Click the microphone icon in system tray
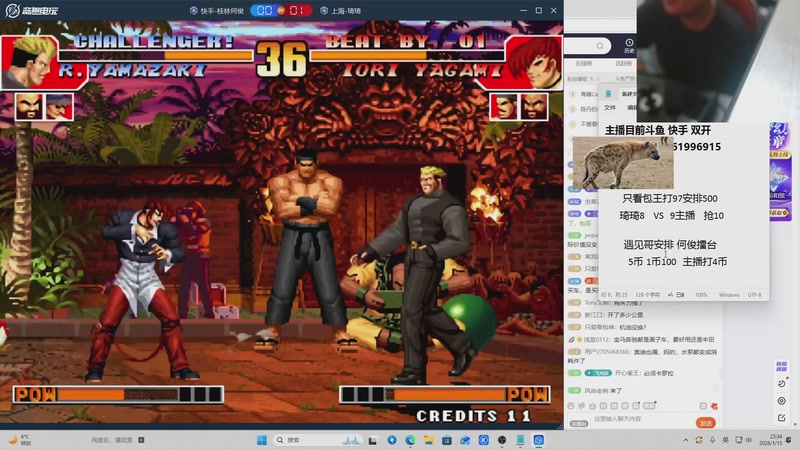 (x=712, y=440)
